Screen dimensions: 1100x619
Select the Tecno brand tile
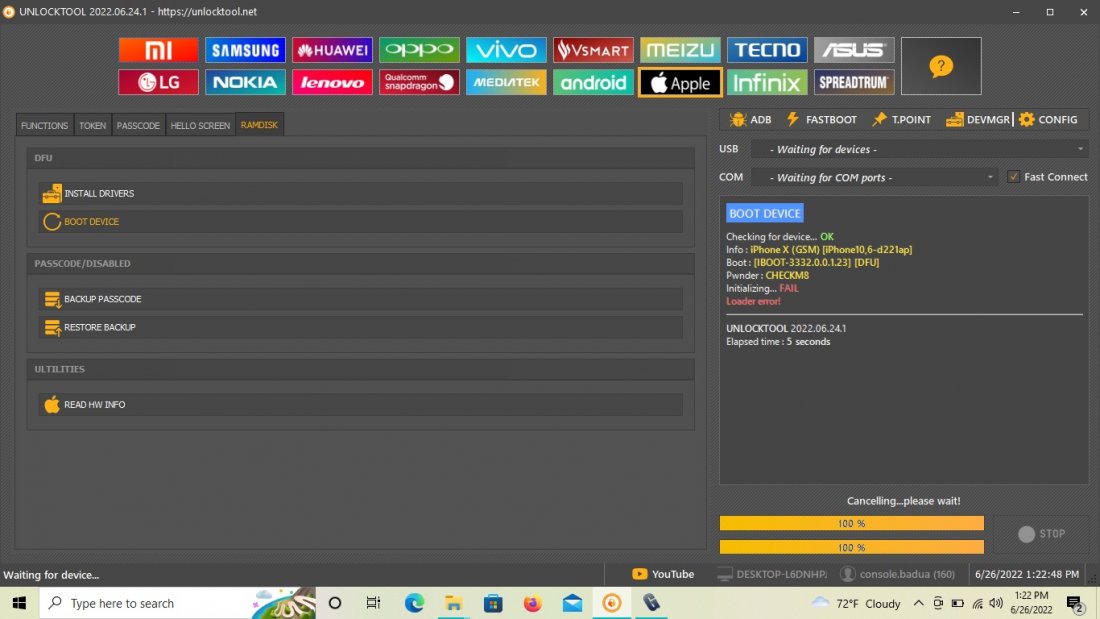click(767, 50)
